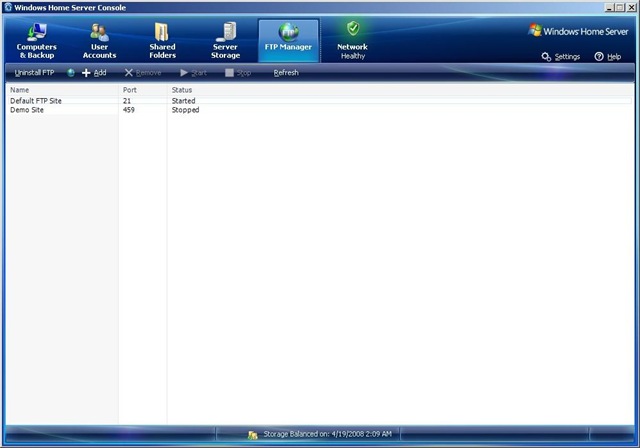
Task: Click the Uninstall FTP button
Action: (x=34, y=73)
